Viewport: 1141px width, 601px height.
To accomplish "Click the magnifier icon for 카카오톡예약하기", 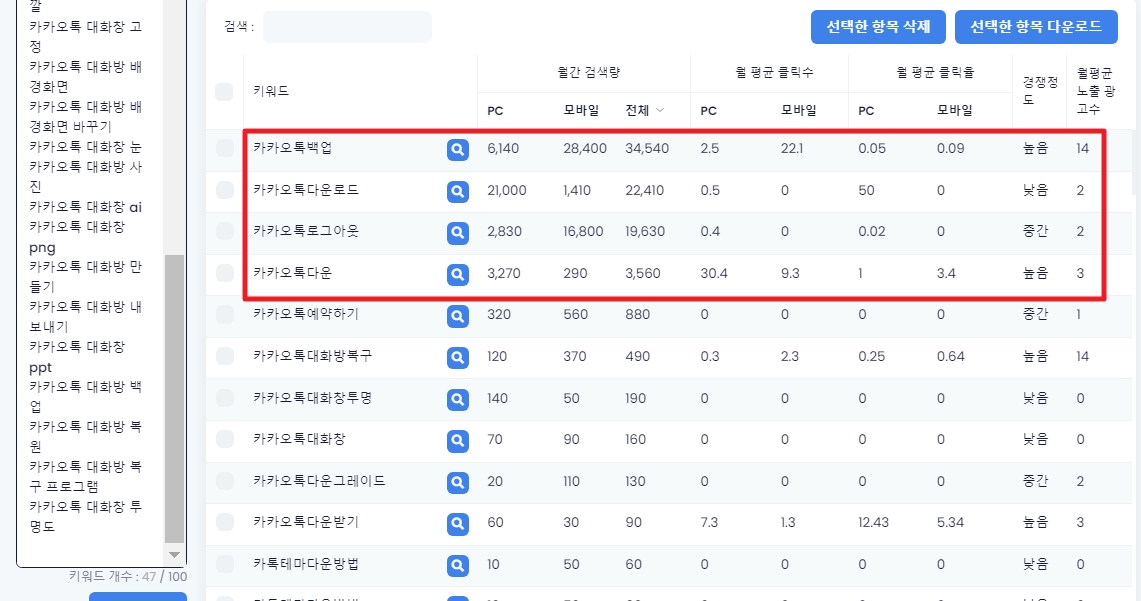I will click(x=457, y=316).
